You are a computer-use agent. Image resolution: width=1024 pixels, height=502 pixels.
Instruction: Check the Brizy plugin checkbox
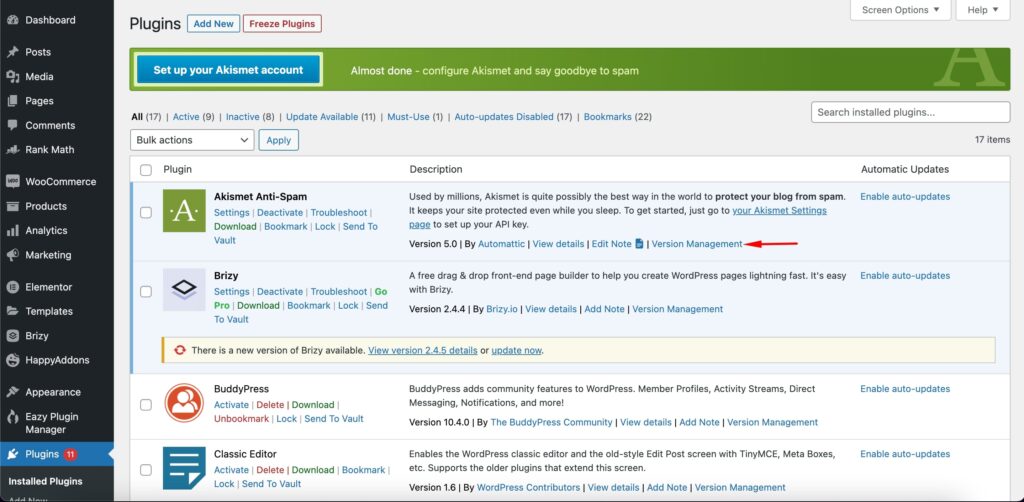point(146,291)
